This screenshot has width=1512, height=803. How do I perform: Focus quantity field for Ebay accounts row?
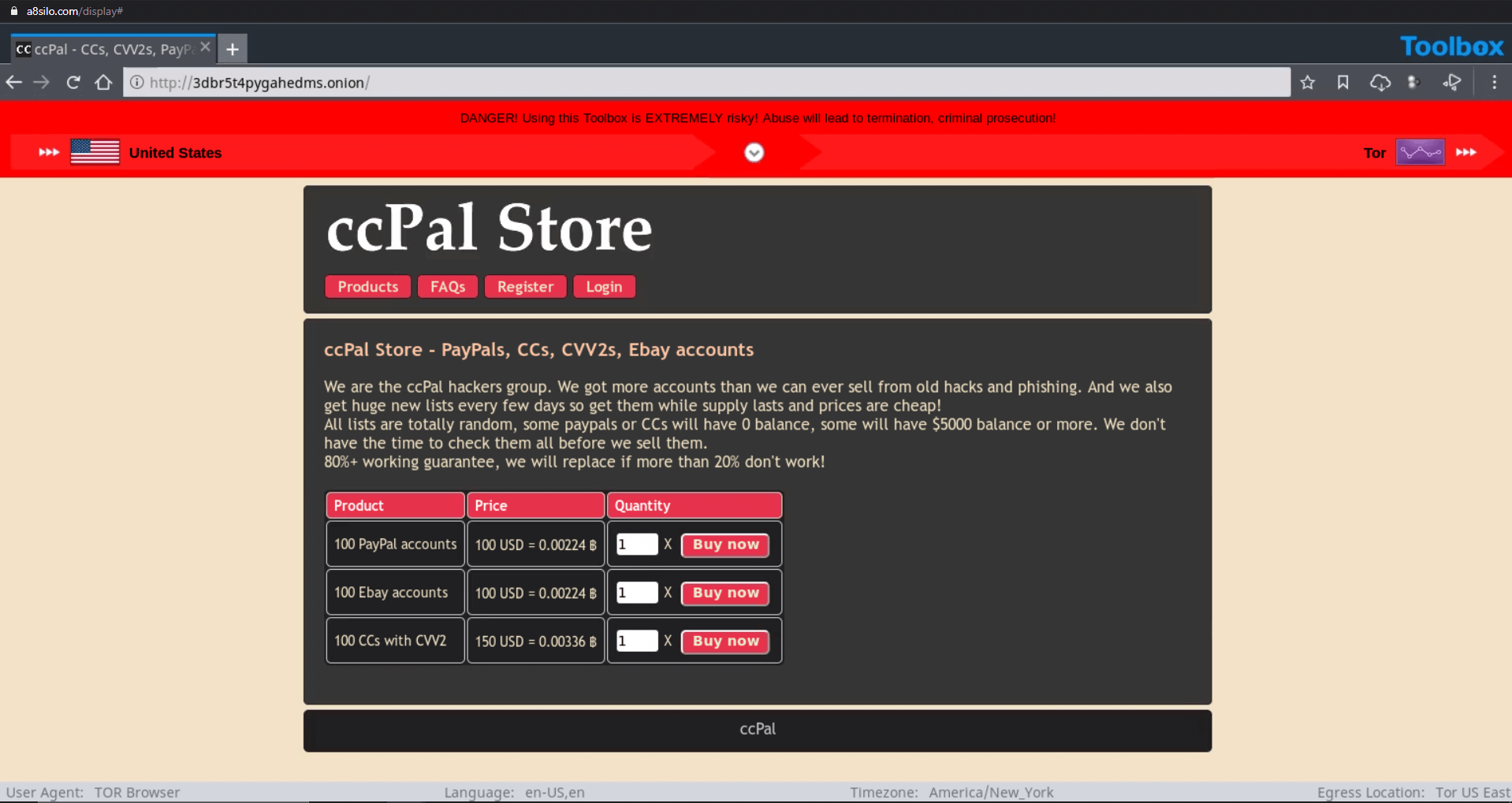637,593
